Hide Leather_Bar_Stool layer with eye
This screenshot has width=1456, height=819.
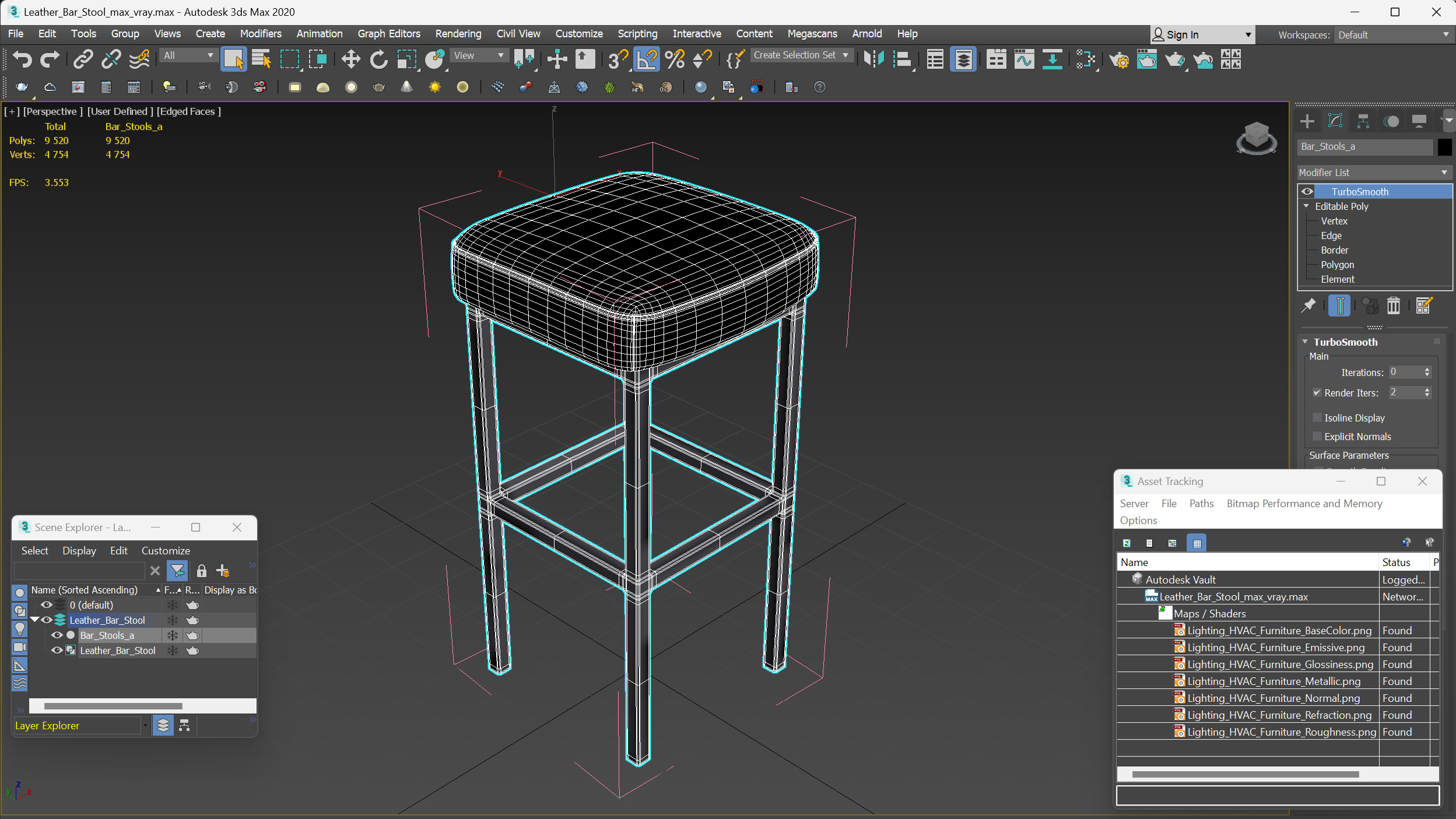(x=46, y=620)
